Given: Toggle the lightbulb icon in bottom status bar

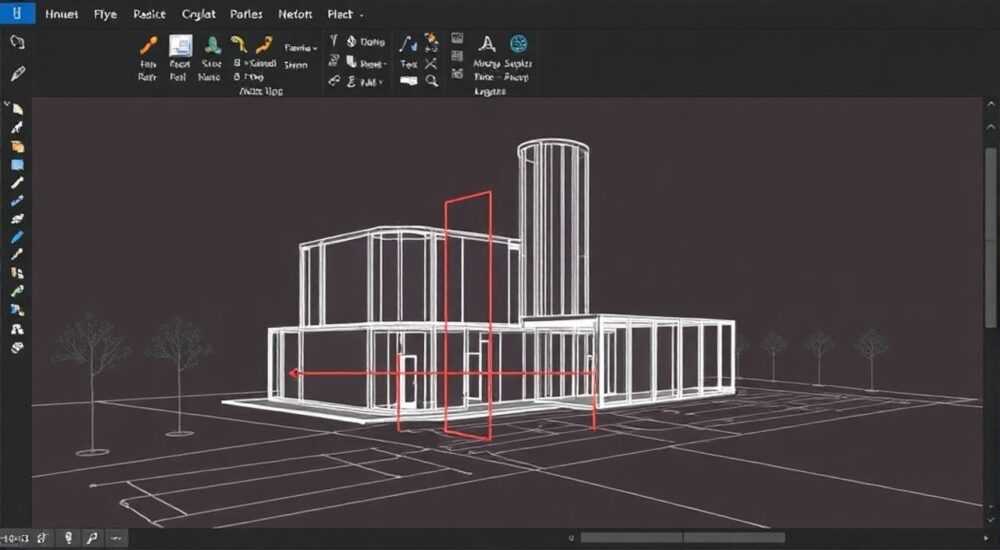Looking at the screenshot, I should [x=69, y=538].
